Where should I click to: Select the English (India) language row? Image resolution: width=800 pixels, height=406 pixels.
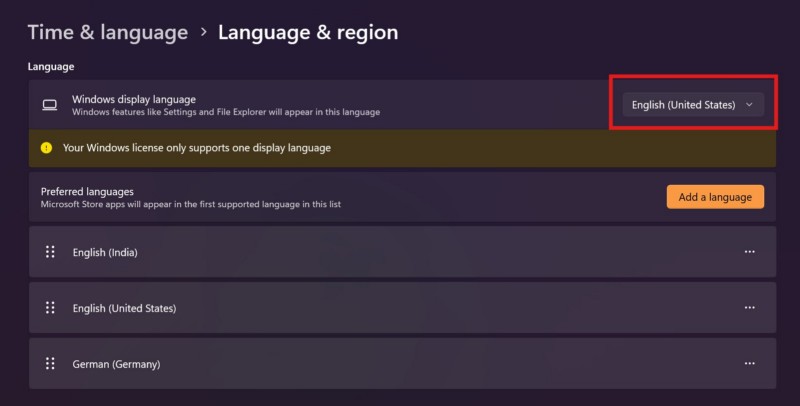pyautogui.click(x=400, y=252)
